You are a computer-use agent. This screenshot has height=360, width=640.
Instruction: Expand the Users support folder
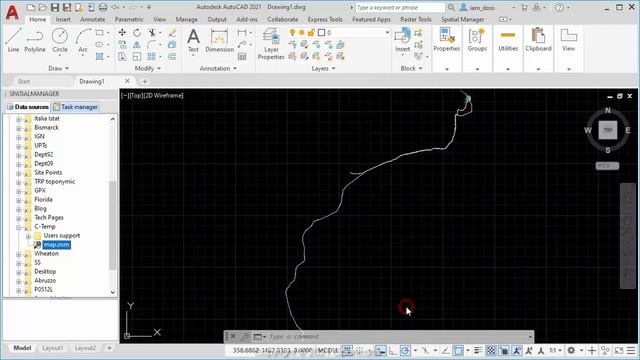[28, 236]
